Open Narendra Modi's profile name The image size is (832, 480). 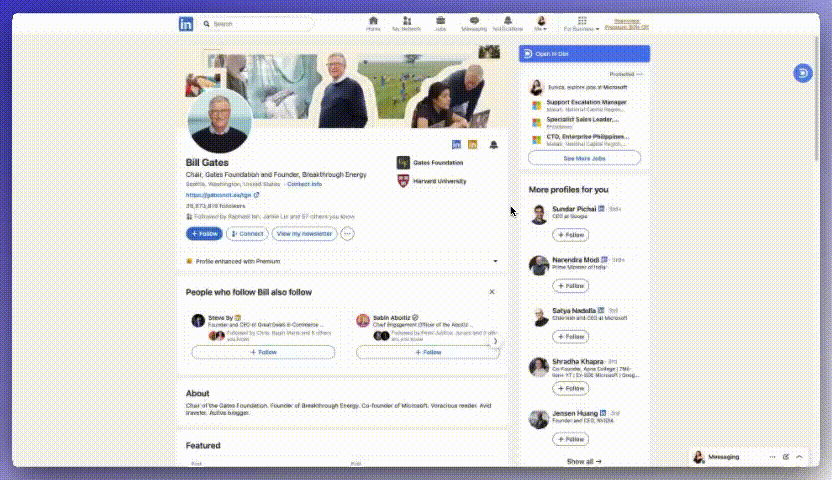click(x=575, y=260)
